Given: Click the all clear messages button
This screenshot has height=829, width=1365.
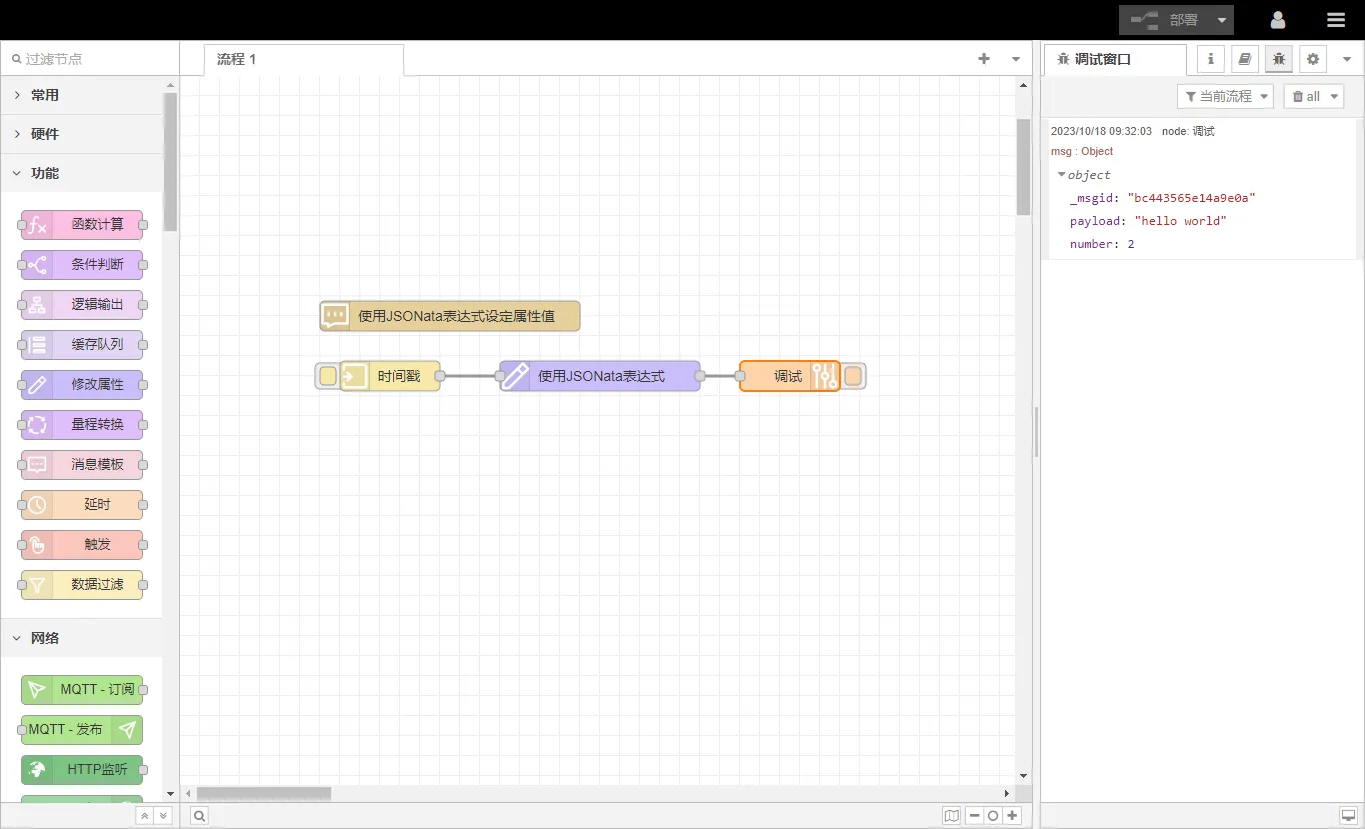Looking at the screenshot, I should point(1306,96).
